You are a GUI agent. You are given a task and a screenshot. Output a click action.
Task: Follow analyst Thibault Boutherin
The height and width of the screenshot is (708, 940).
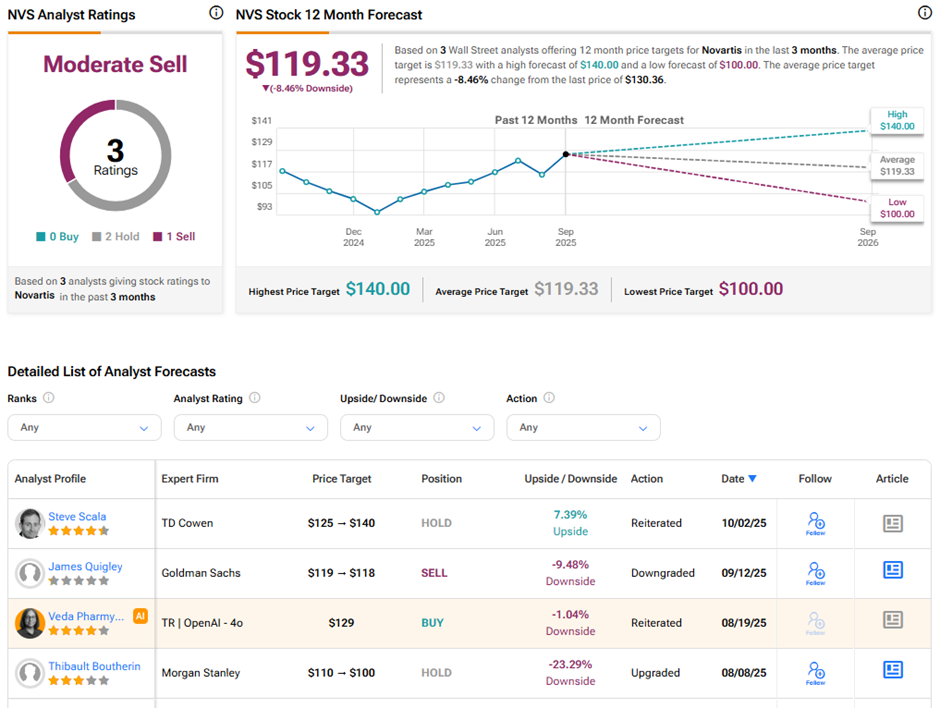[x=815, y=673]
